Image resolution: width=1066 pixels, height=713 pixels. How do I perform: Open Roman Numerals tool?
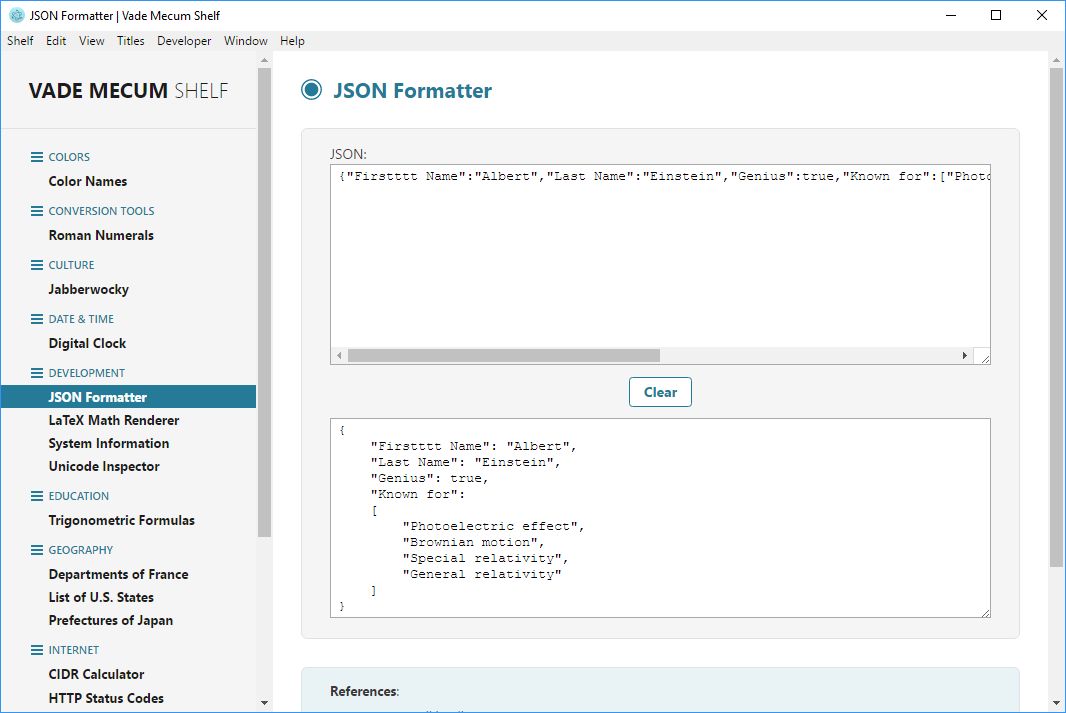click(101, 235)
